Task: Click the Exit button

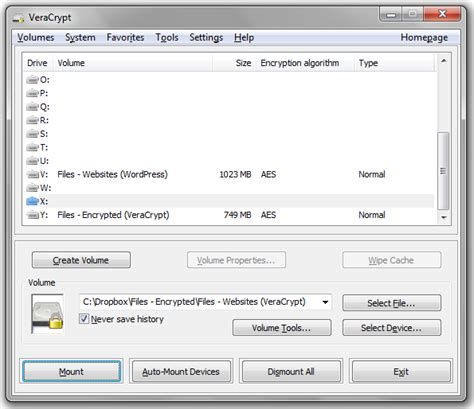Action: 401,371
